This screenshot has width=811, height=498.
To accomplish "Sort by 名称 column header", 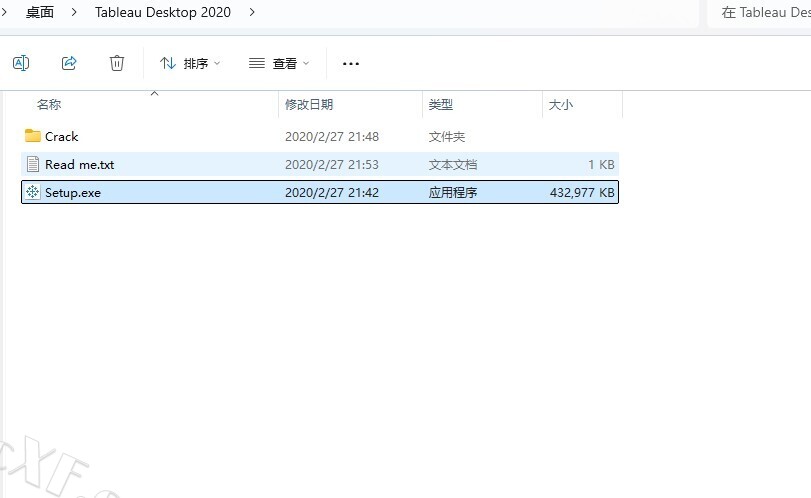I will (49, 104).
